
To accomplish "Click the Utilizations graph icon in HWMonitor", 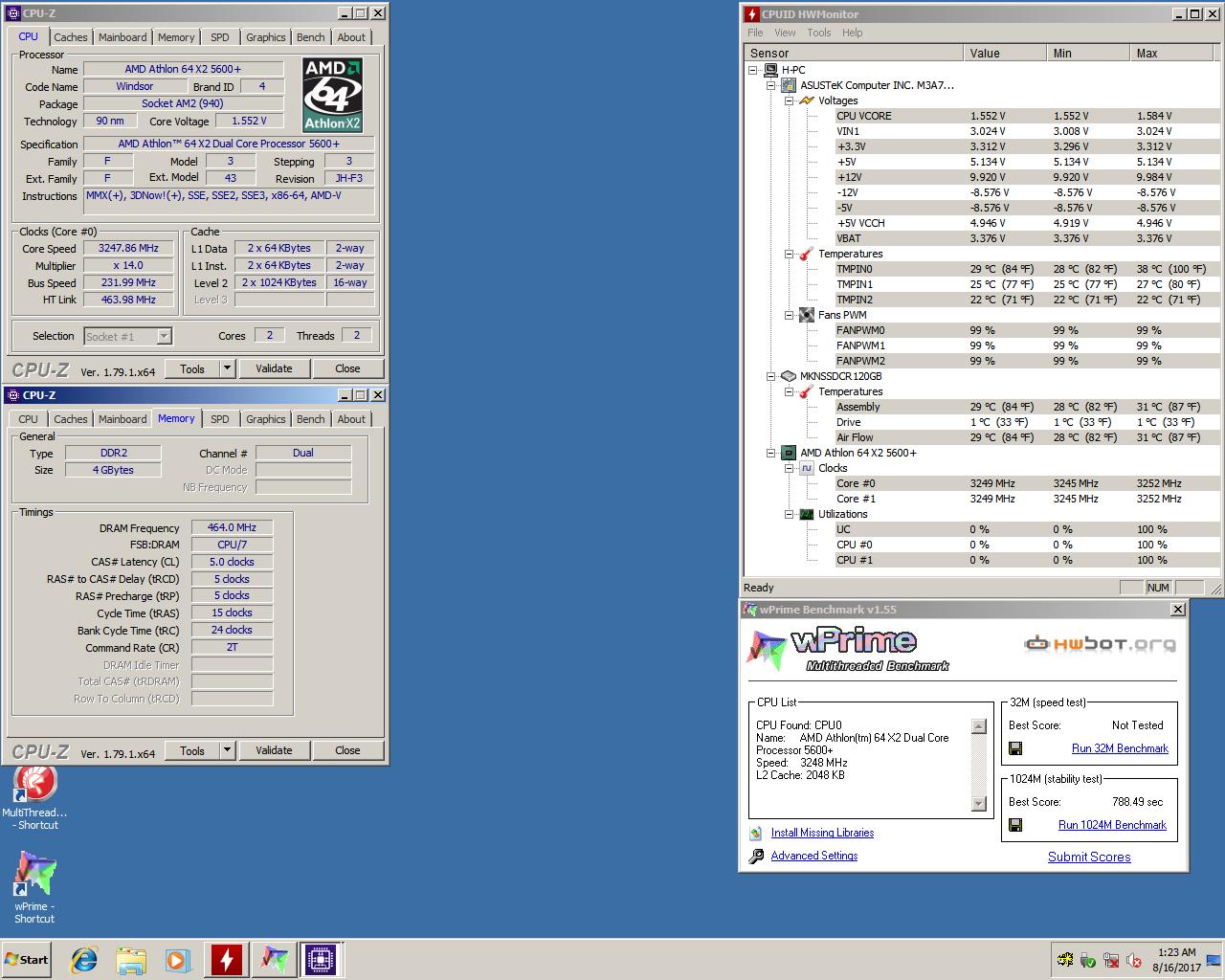I will point(806,514).
